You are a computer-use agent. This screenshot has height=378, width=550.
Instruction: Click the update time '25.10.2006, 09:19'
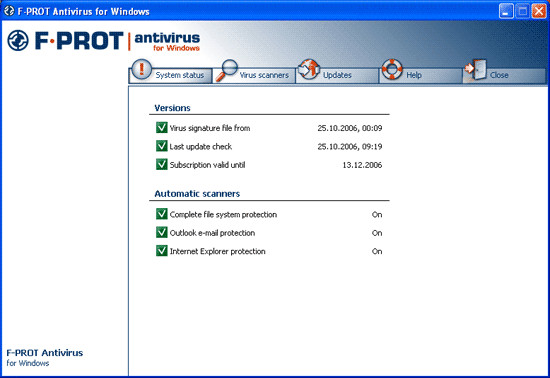350,147
